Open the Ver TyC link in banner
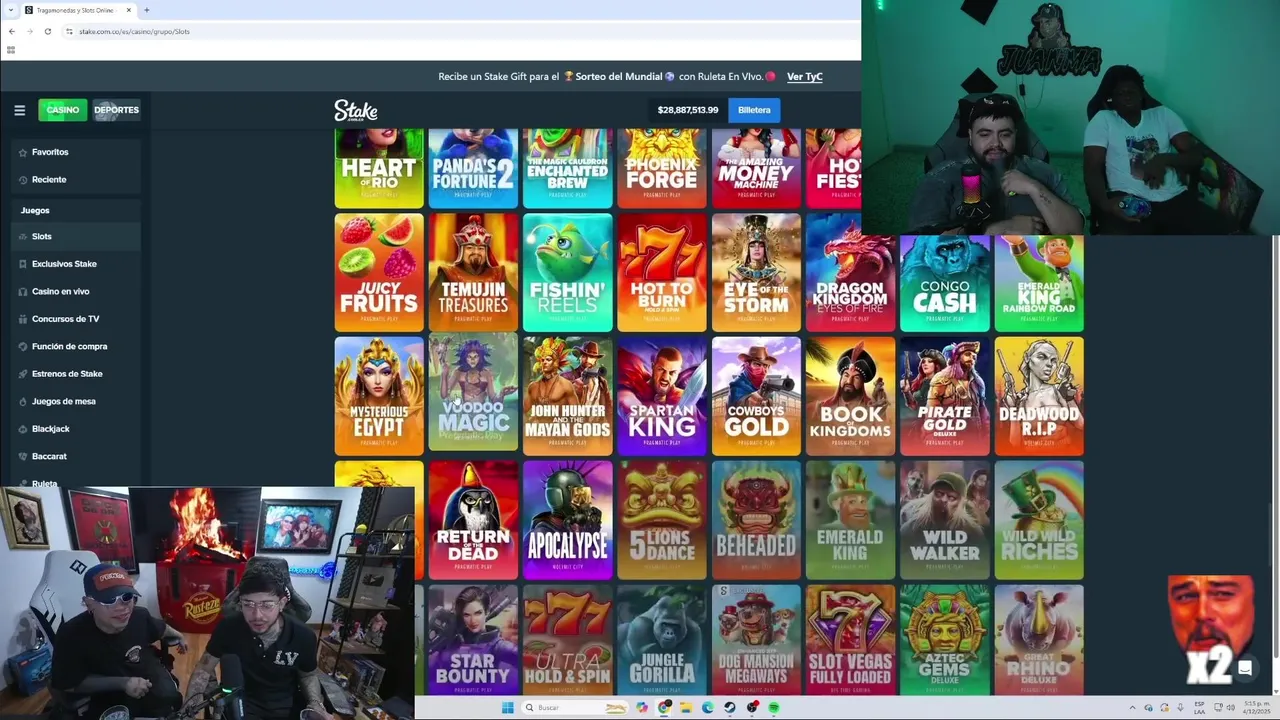 click(x=805, y=76)
